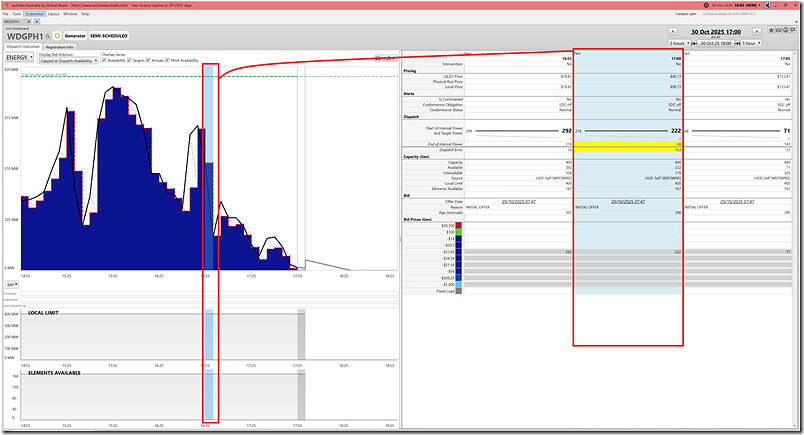Open the 1 hour look-ahead dropdown

pos(751,44)
